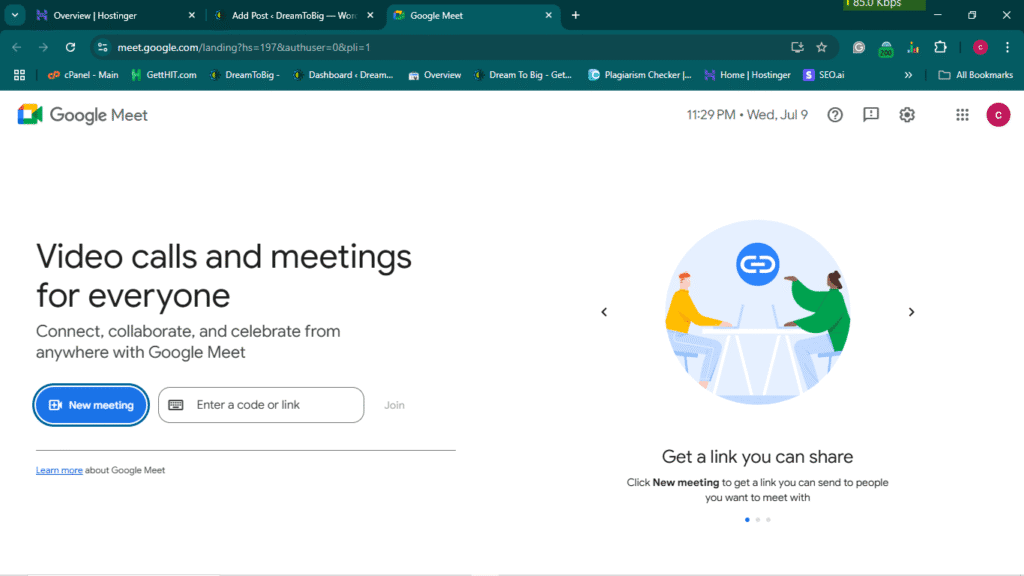Open the Help question mark icon
The width and height of the screenshot is (1024, 576).
[835, 115]
